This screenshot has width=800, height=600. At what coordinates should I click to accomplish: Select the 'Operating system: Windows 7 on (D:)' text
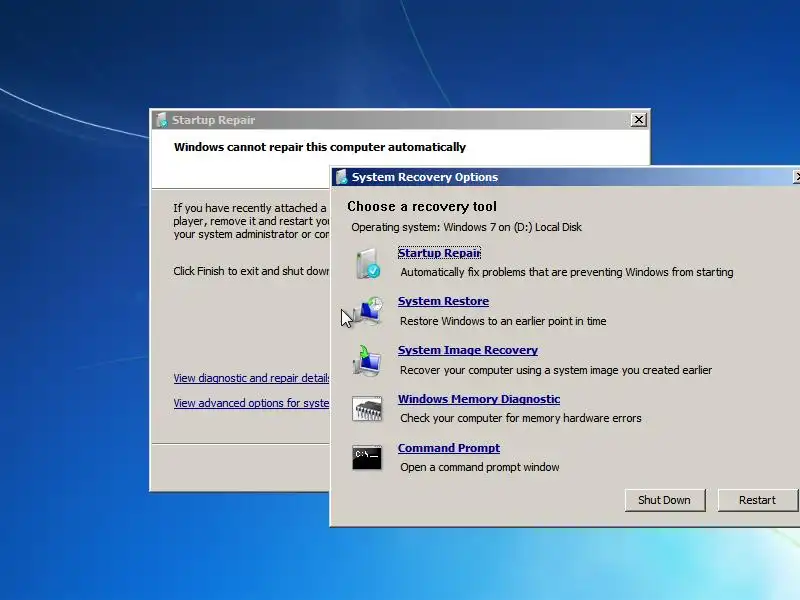click(466, 227)
